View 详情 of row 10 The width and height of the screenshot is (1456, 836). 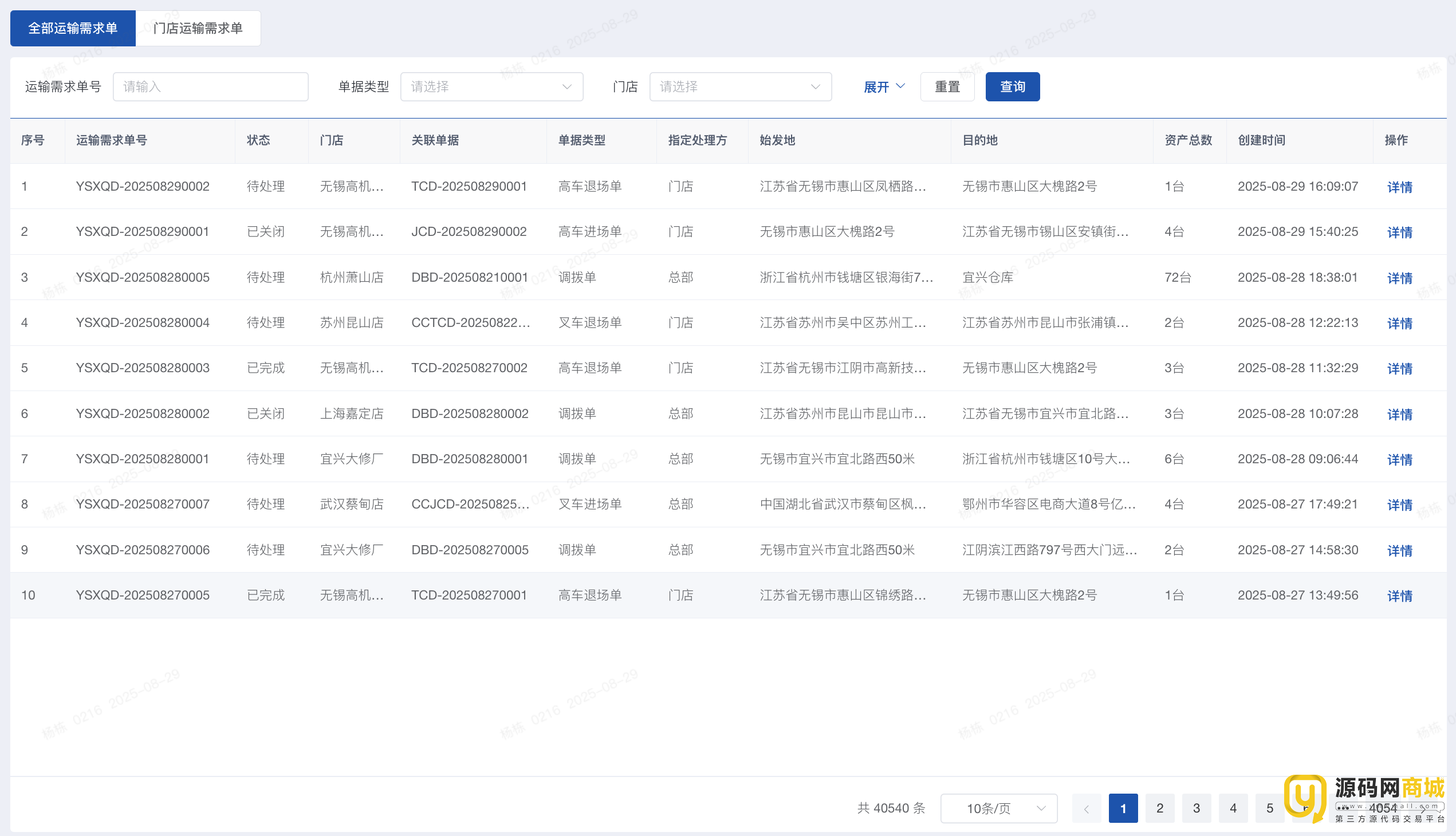(1399, 596)
